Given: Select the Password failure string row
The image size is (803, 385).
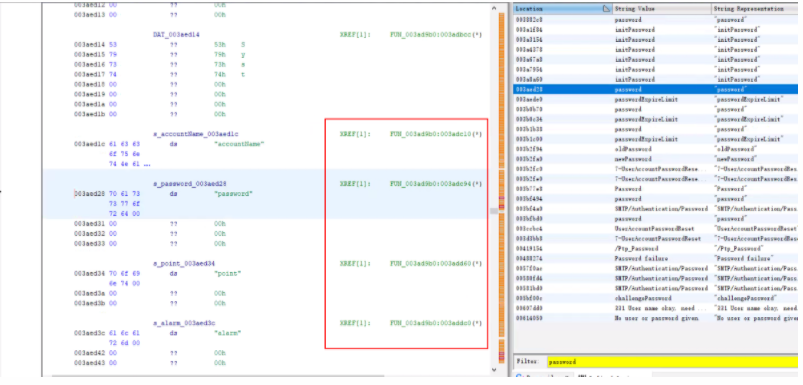Looking at the screenshot, I should point(656,259).
